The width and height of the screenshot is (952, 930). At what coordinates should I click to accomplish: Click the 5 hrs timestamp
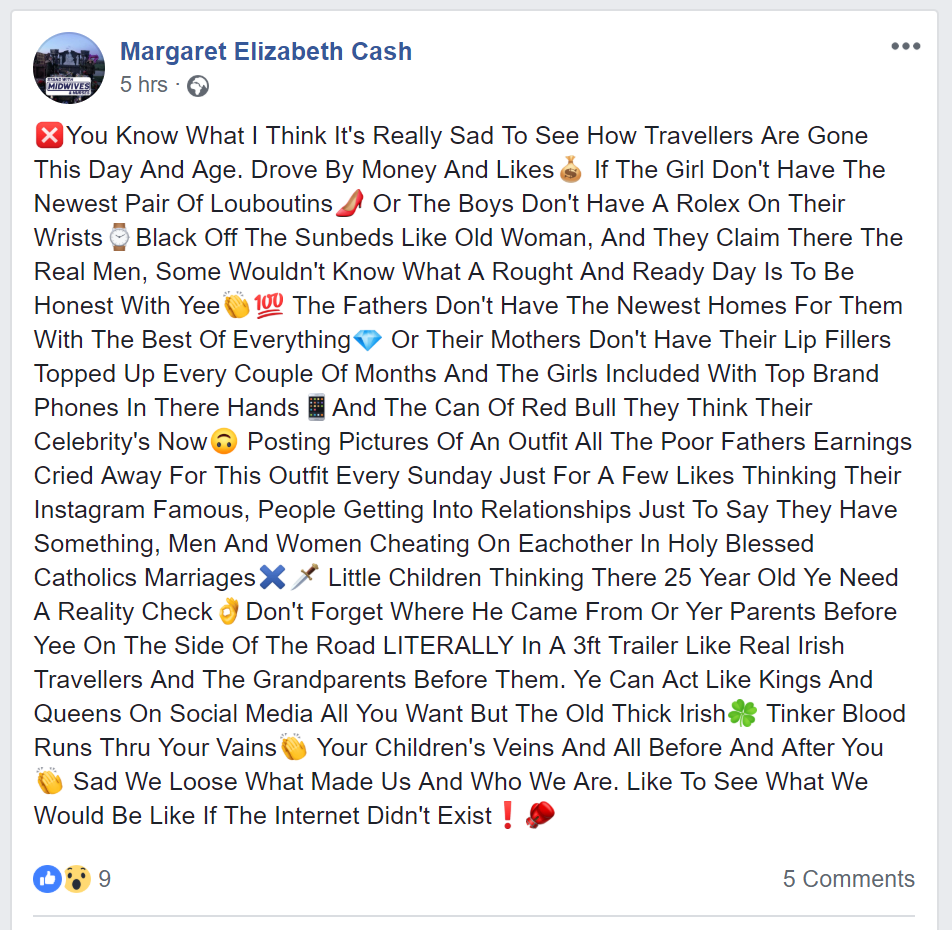143,85
